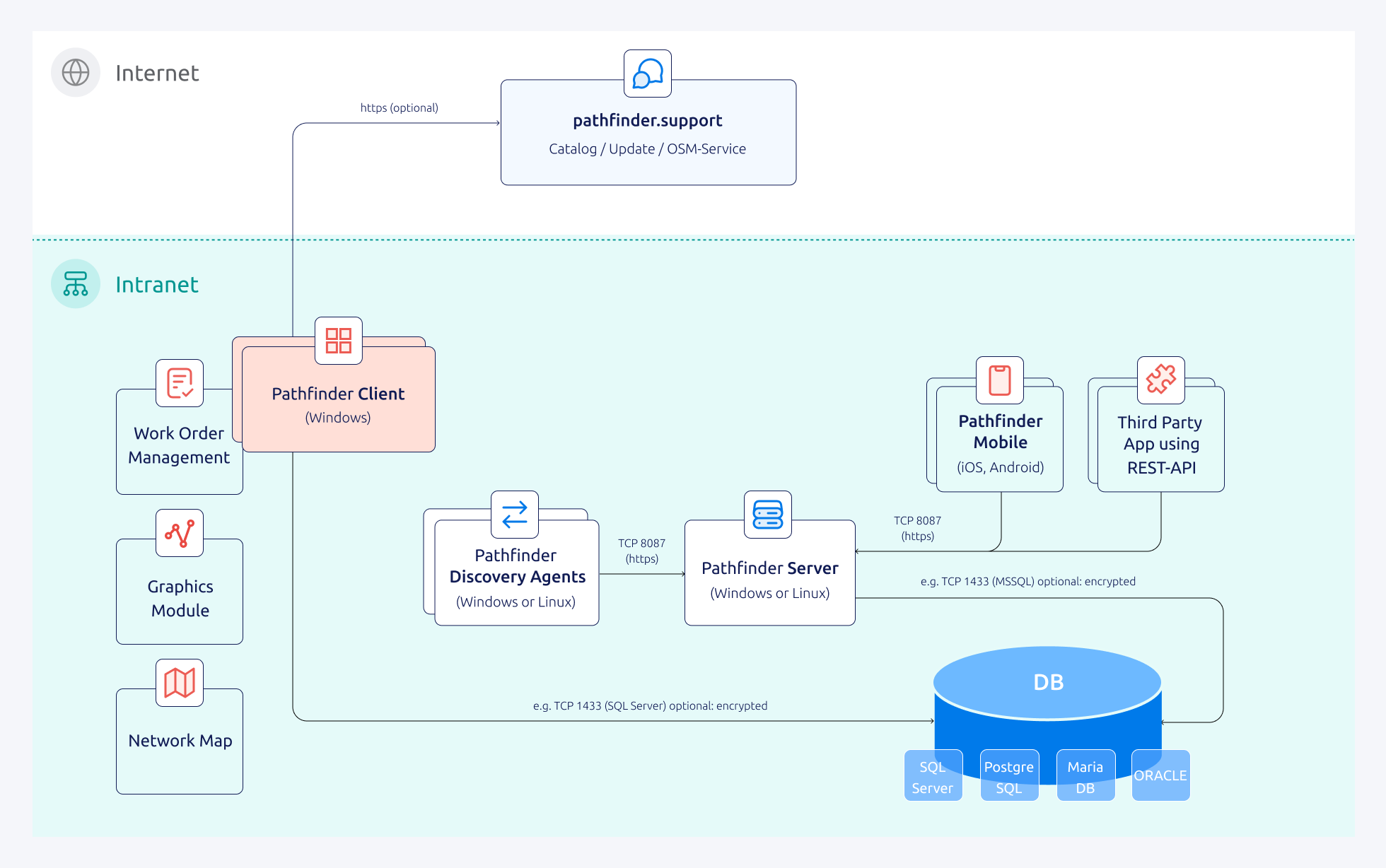Select the SQL Server database tile

coord(933,776)
